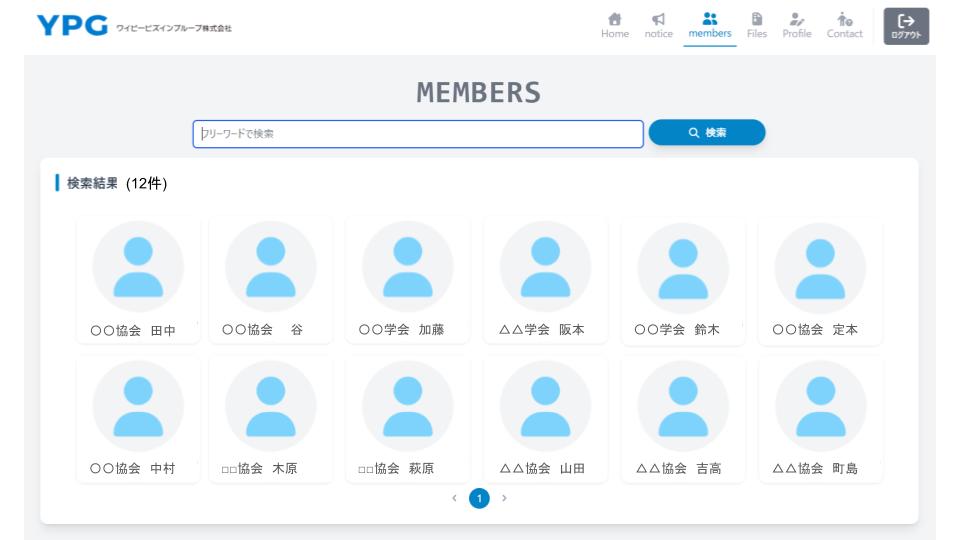Go to previous page chevron
The height and width of the screenshot is (540, 960).
(x=454, y=498)
